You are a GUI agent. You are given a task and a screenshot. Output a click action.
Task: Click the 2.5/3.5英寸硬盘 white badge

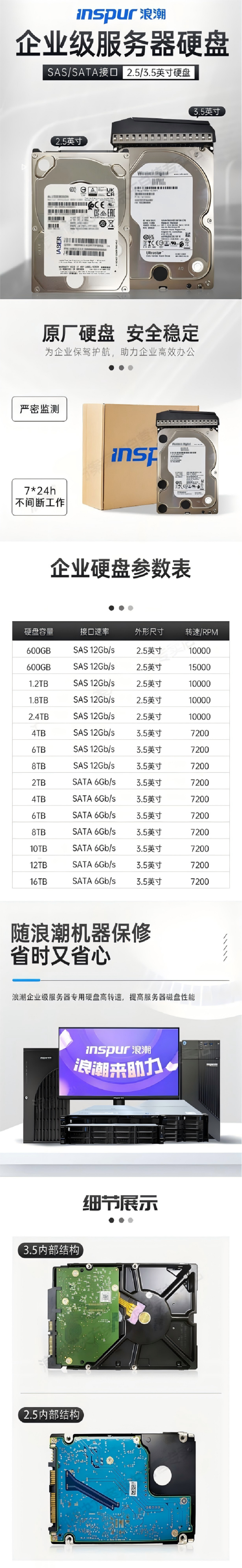click(x=158, y=72)
